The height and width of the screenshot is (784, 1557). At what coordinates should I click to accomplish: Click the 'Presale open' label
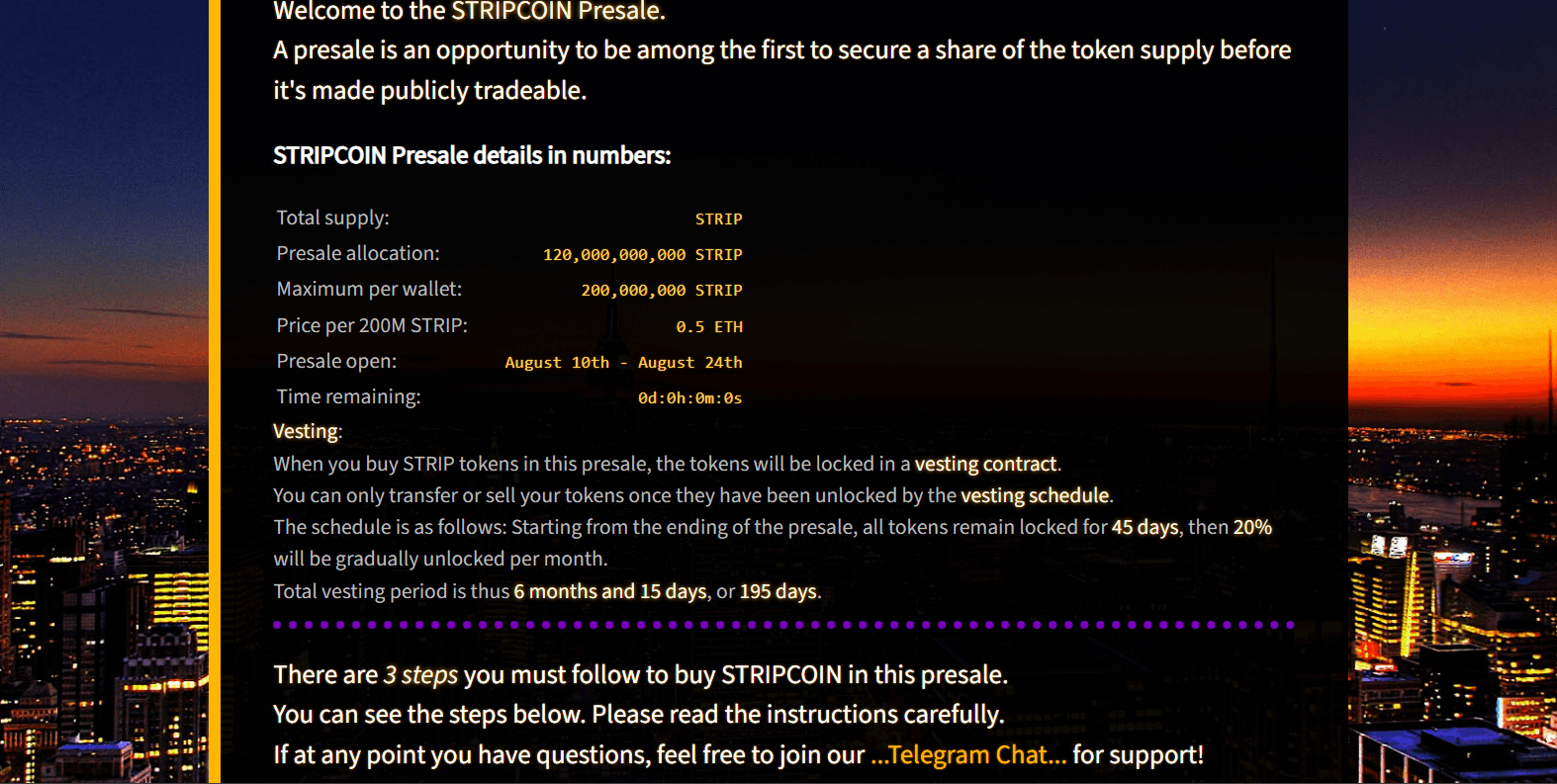pos(336,361)
